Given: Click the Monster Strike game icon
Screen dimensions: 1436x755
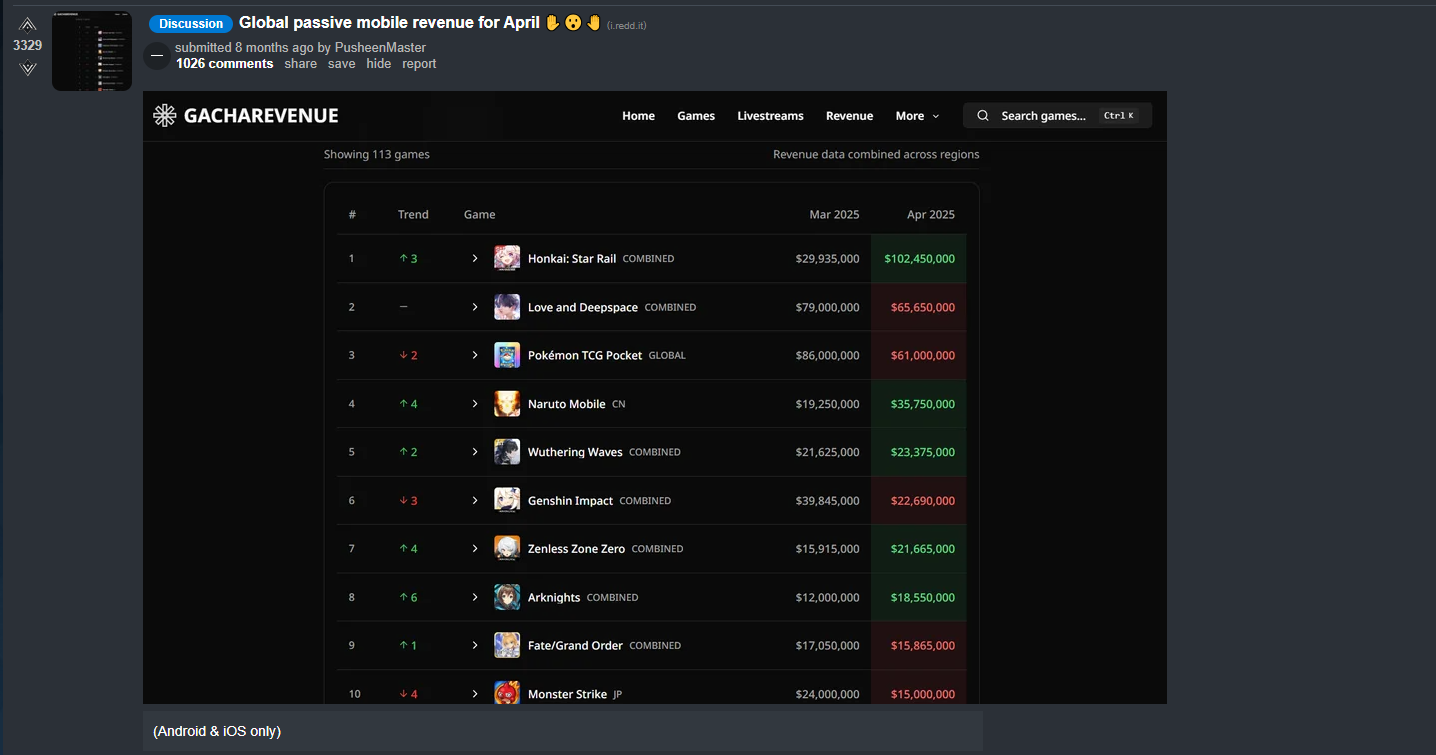Looking at the screenshot, I should pos(507,693).
